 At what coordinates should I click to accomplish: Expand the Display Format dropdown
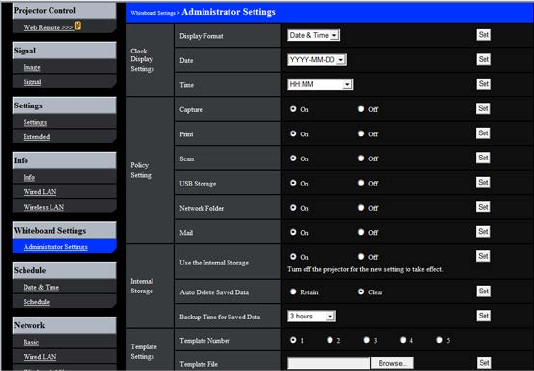[x=313, y=35]
